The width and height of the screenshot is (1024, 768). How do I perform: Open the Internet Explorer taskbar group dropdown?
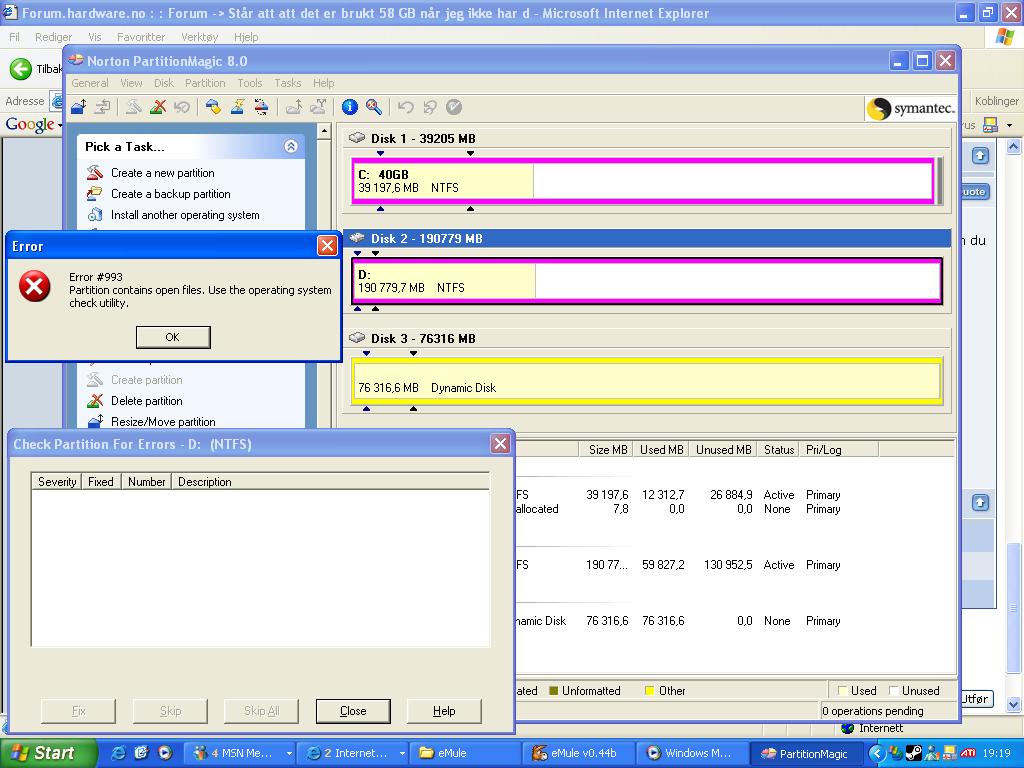[x=402, y=753]
